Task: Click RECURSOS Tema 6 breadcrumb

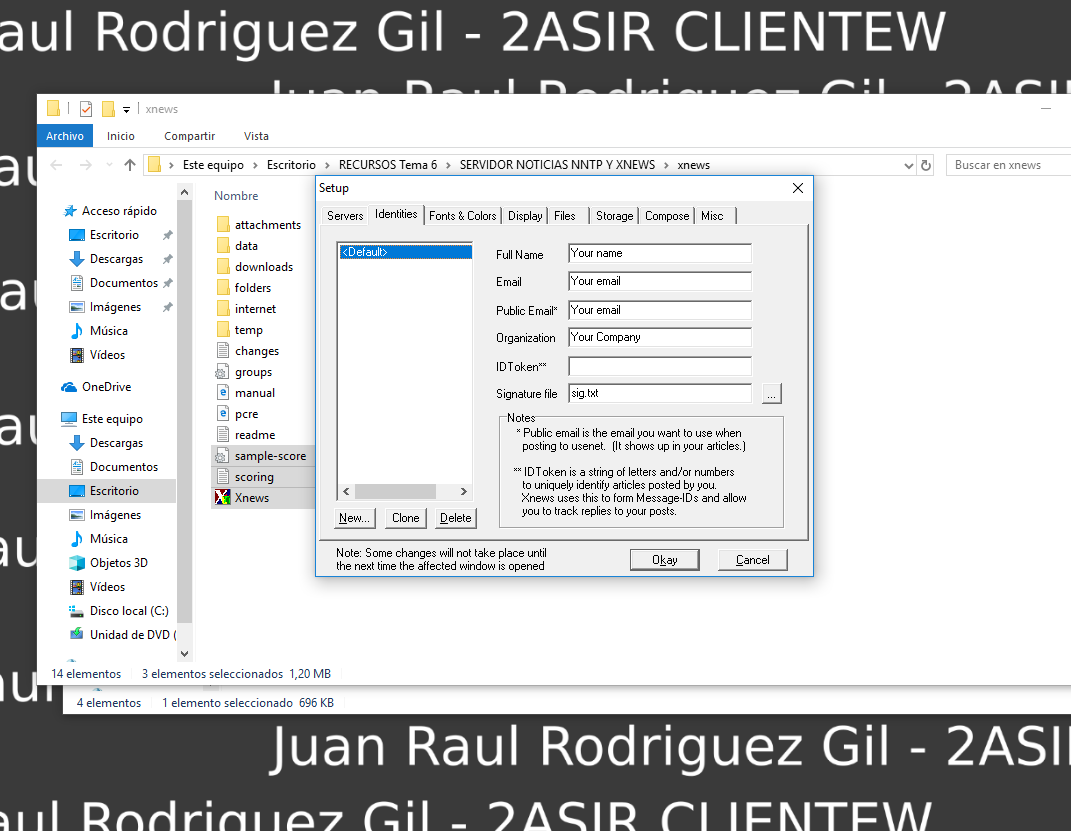Action: point(388,165)
